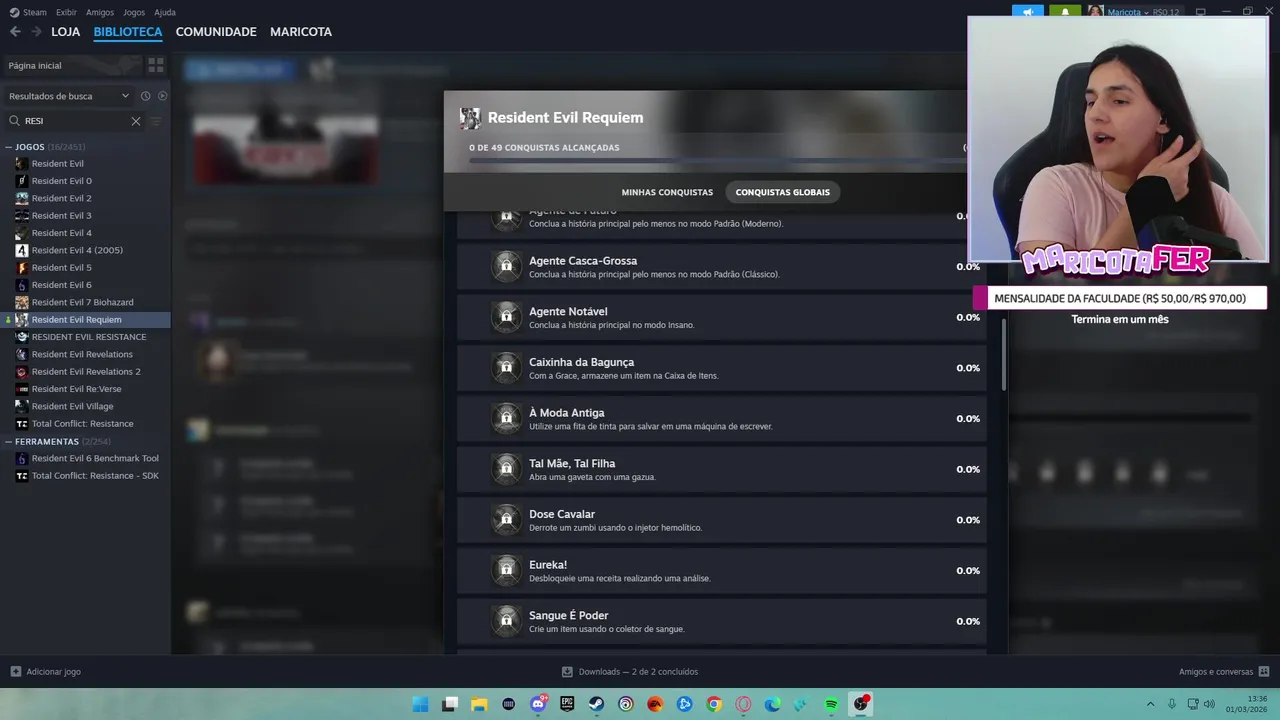Click the Caixinha da Bagunça achievement icon
Screen dimensions: 1280x720
[506, 367]
